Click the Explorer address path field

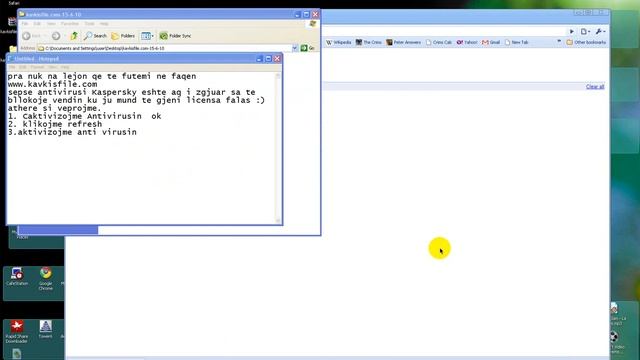[x=164, y=48]
